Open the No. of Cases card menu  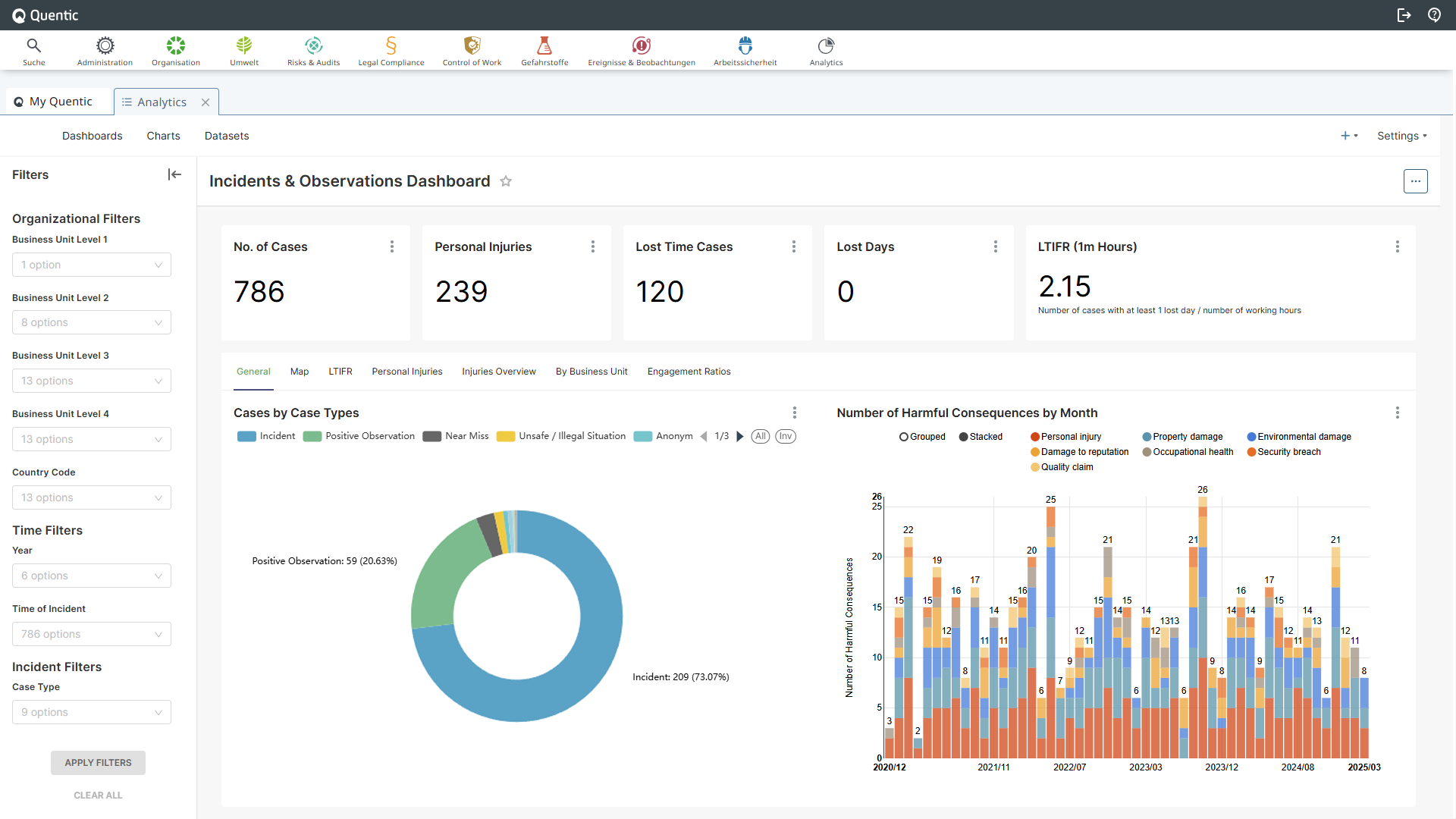click(392, 246)
